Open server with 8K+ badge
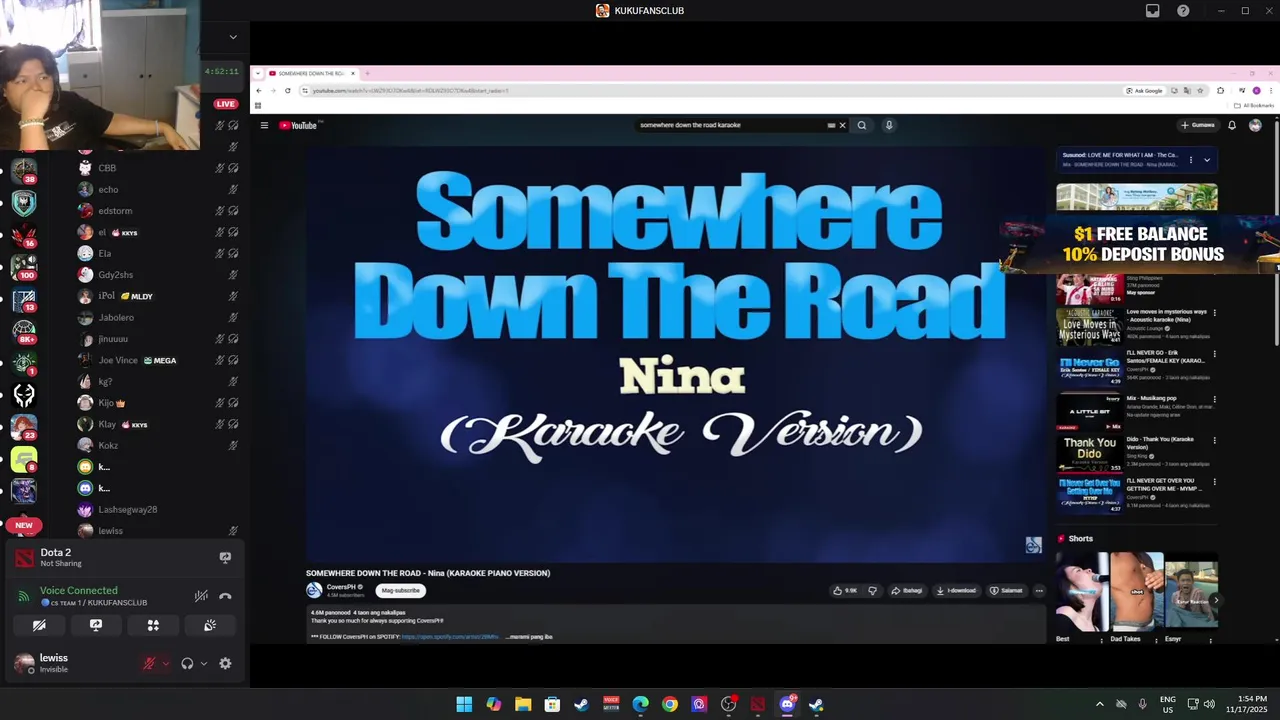1280x720 pixels. pyautogui.click(x=24, y=331)
